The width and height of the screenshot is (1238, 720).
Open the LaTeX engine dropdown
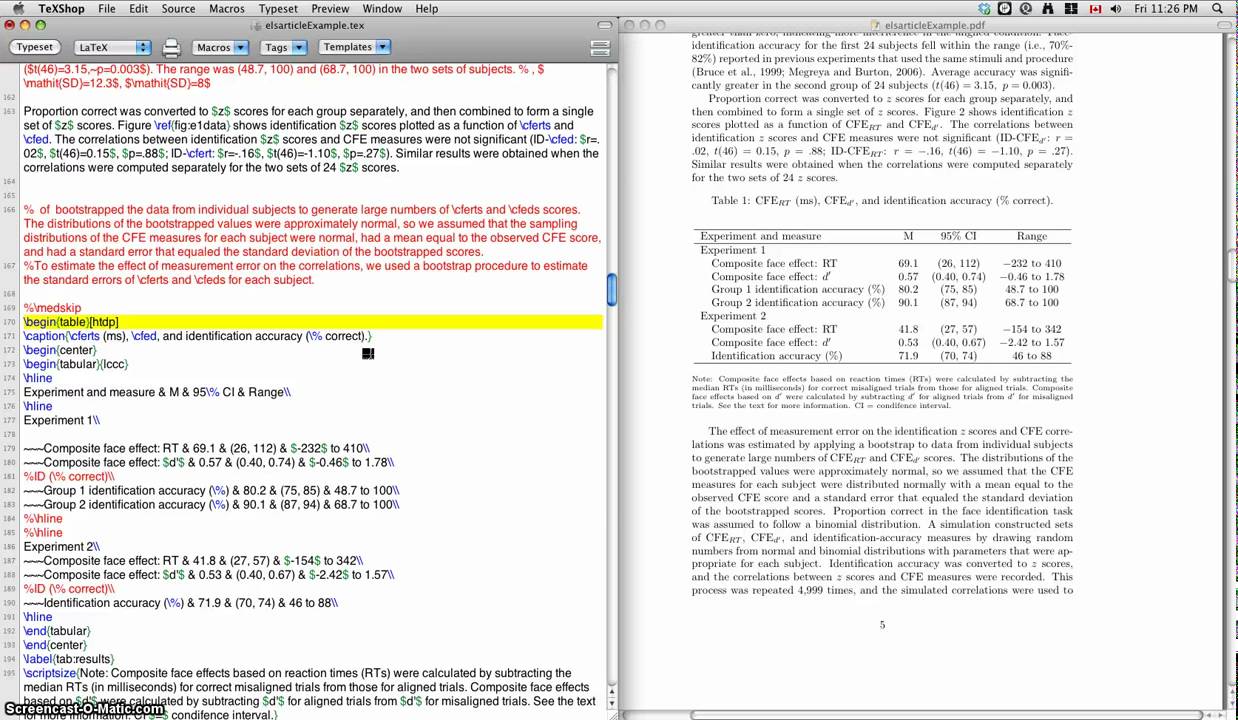pos(112,47)
